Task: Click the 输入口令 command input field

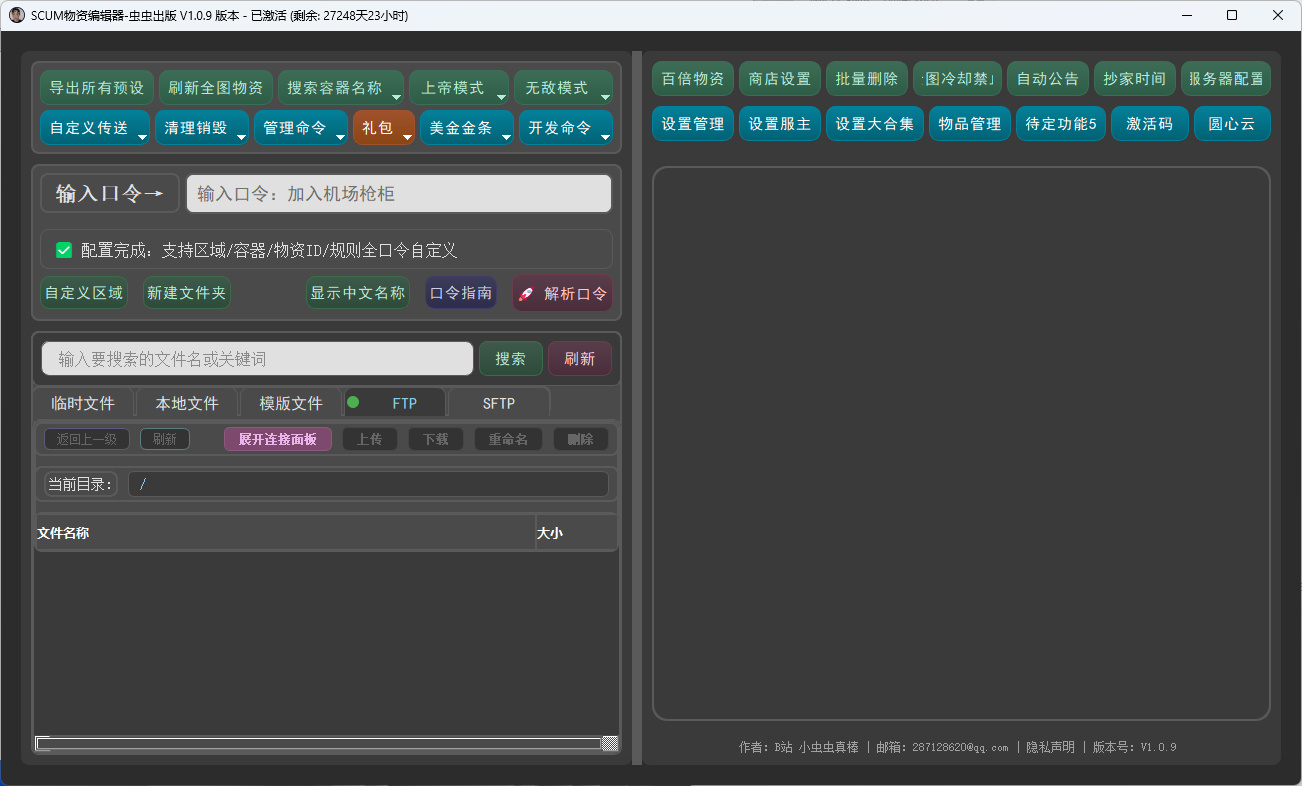Action: 399,193
